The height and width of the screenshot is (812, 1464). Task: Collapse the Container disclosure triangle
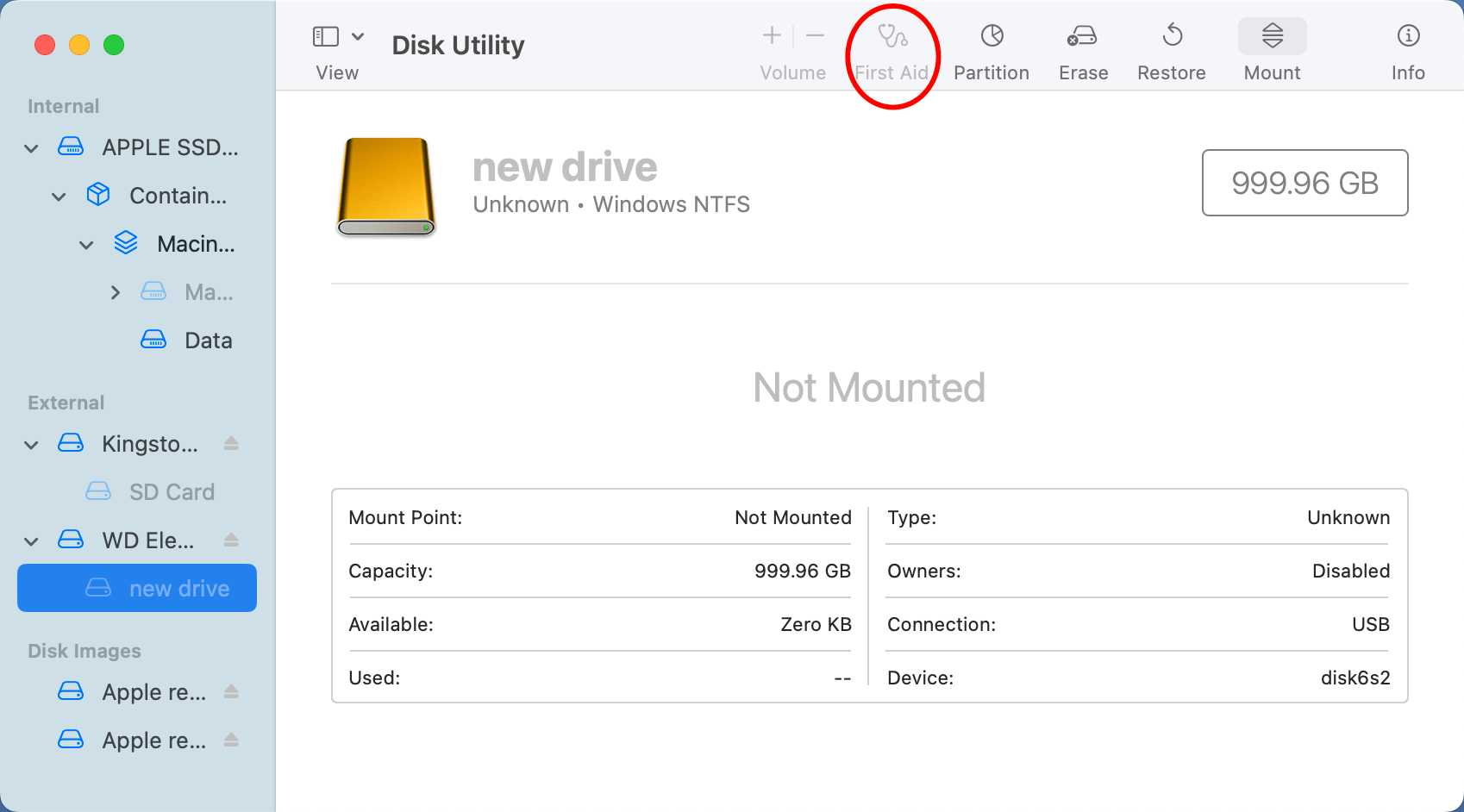point(59,196)
